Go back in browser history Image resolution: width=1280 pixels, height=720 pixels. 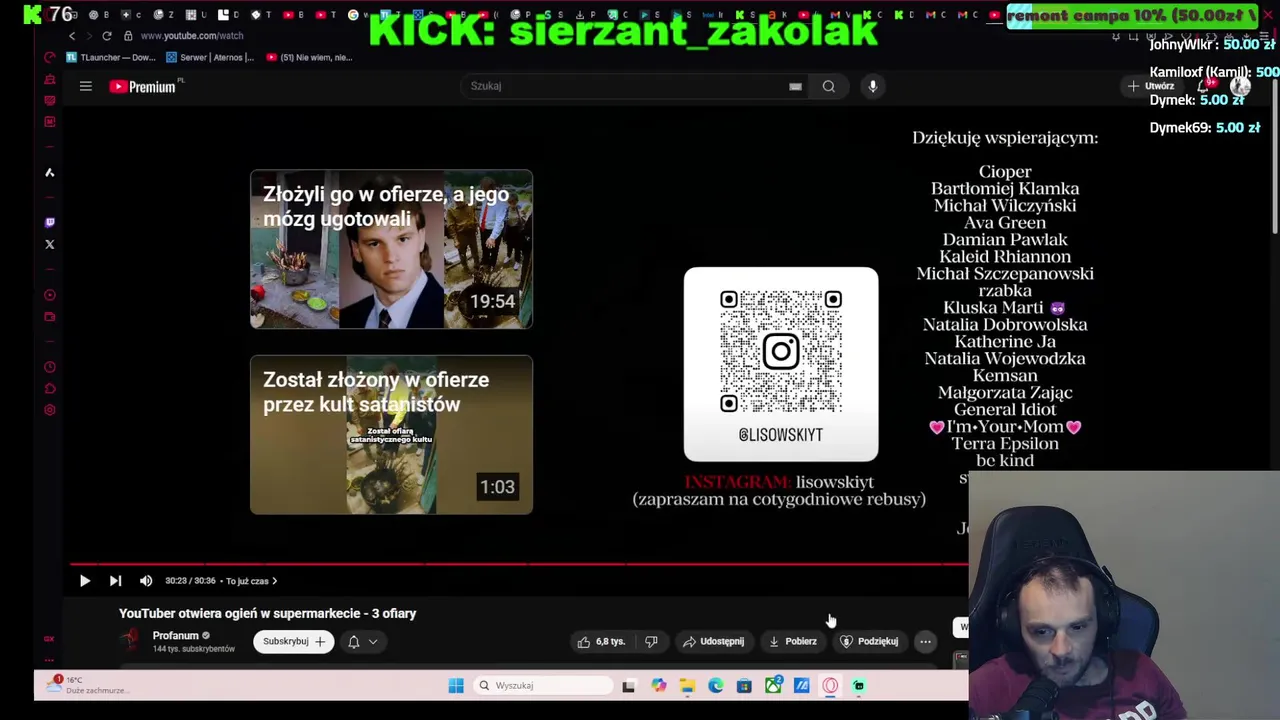tap(72, 36)
